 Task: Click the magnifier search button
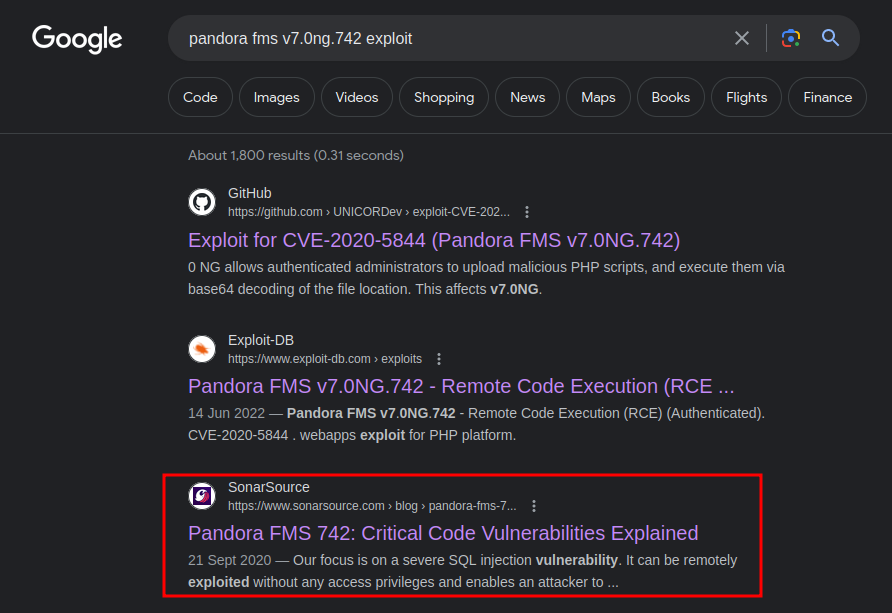click(x=830, y=38)
